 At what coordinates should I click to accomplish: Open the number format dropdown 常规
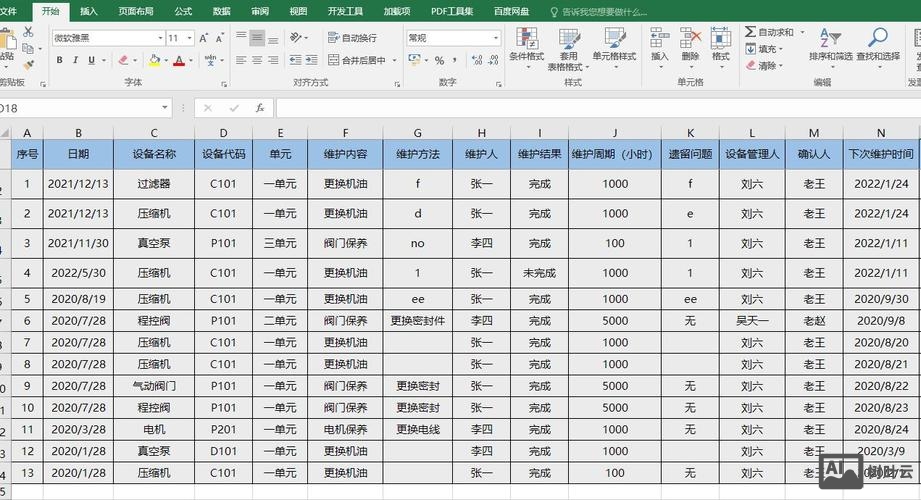click(496, 38)
